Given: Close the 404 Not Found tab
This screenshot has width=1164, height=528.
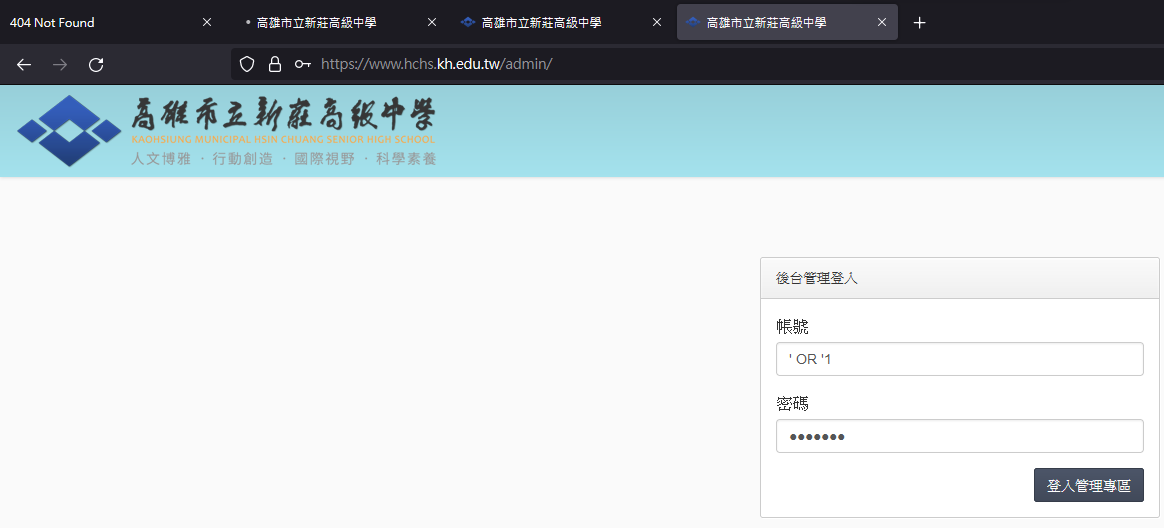Looking at the screenshot, I should point(207,22).
